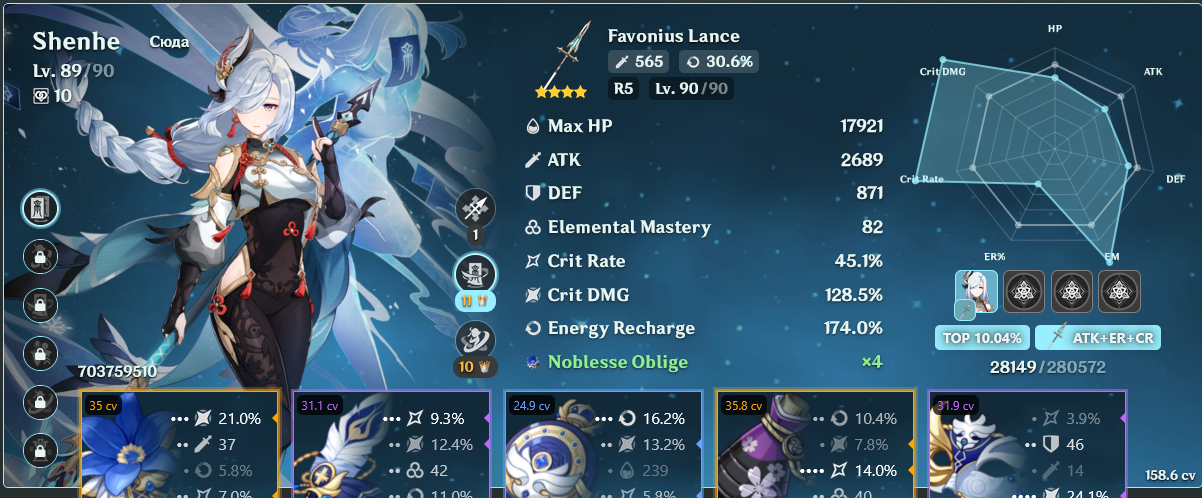Image resolution: width=1202 pixels, height=498 pixels.
Task: Click the second locked constellation icon
Action: click(41, 304)
